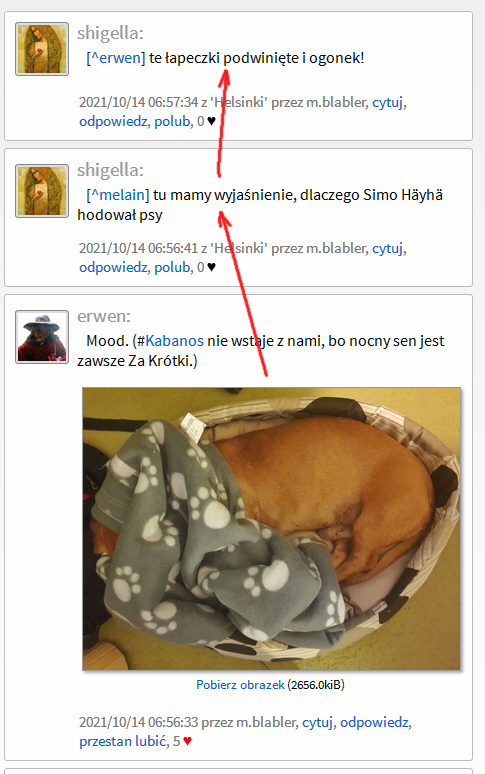Open shigella's avatar in the top post
485x774 pixels.
coord(42,49)
